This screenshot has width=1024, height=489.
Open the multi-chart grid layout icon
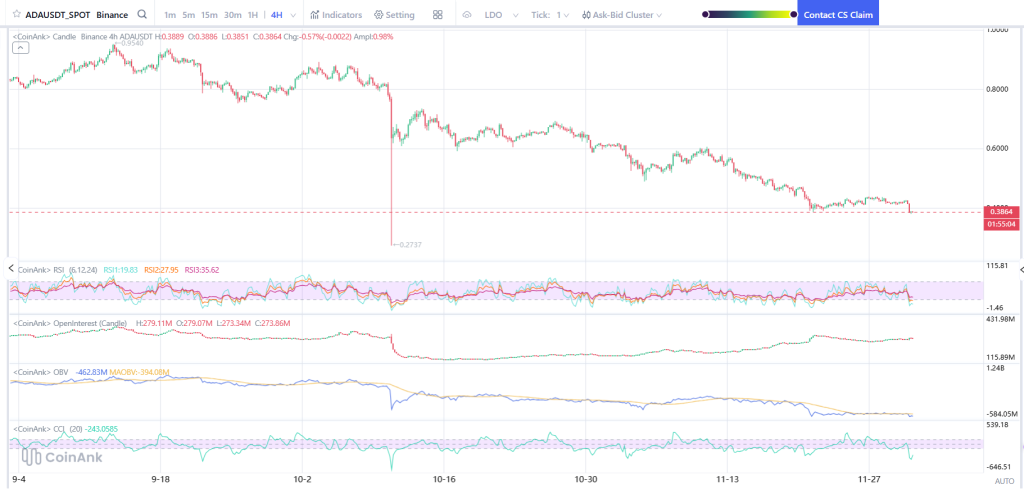click(x=438, y=15)
